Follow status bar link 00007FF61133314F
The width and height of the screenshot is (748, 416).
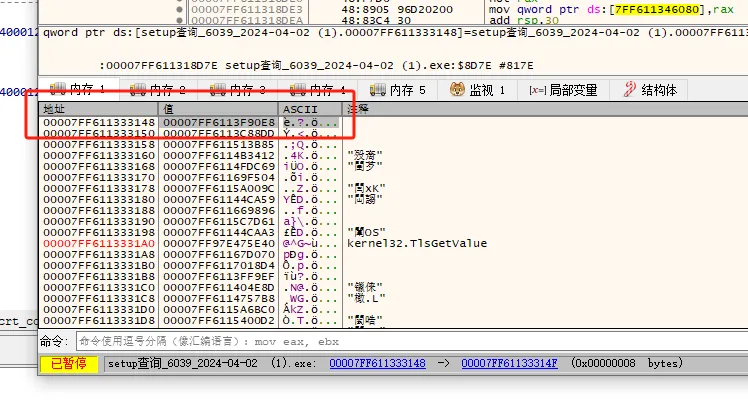click(x=509, y=364)
